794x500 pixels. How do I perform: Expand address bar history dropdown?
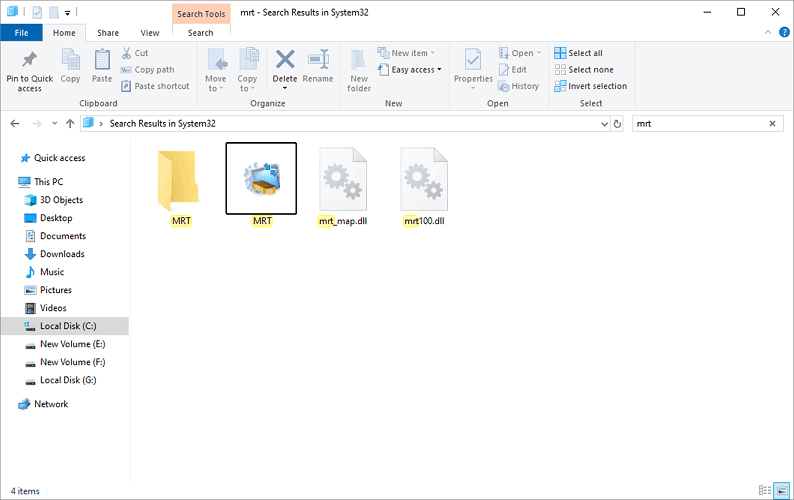tap(604, 124)
